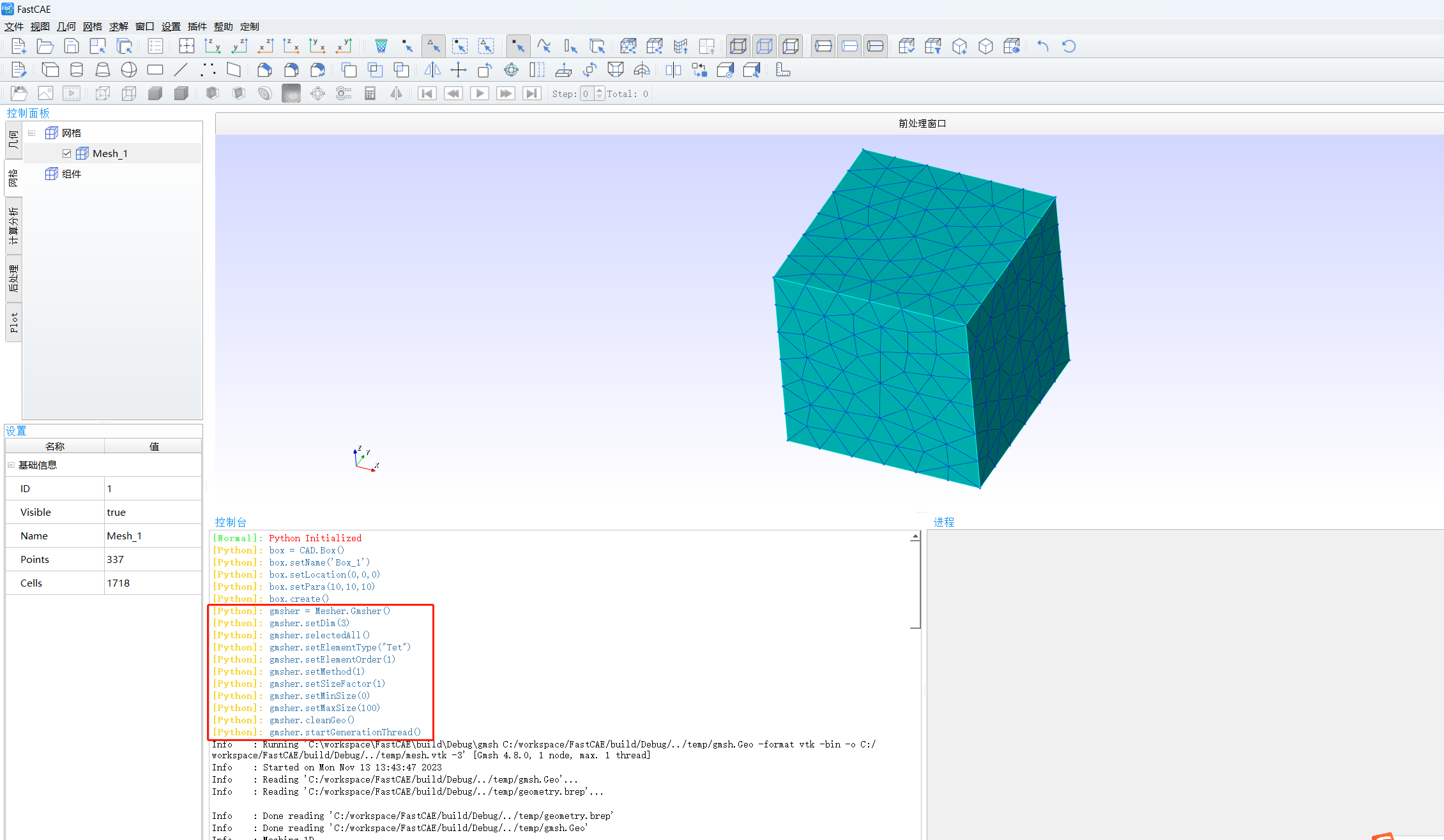Toggle the blue wireframe display cube button
The image size is (1444, 840).
click(764, 46)
